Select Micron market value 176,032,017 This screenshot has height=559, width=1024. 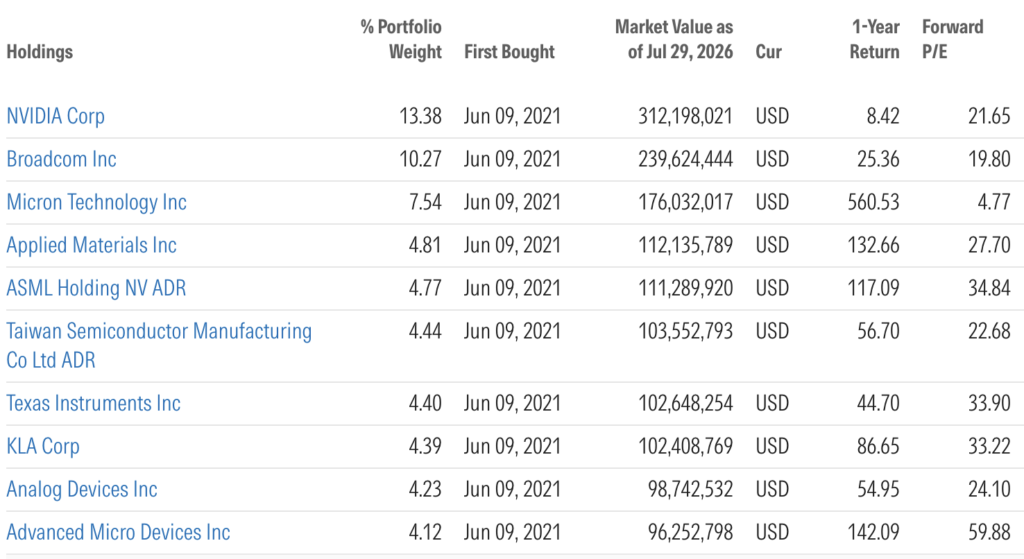click(686, 202)
